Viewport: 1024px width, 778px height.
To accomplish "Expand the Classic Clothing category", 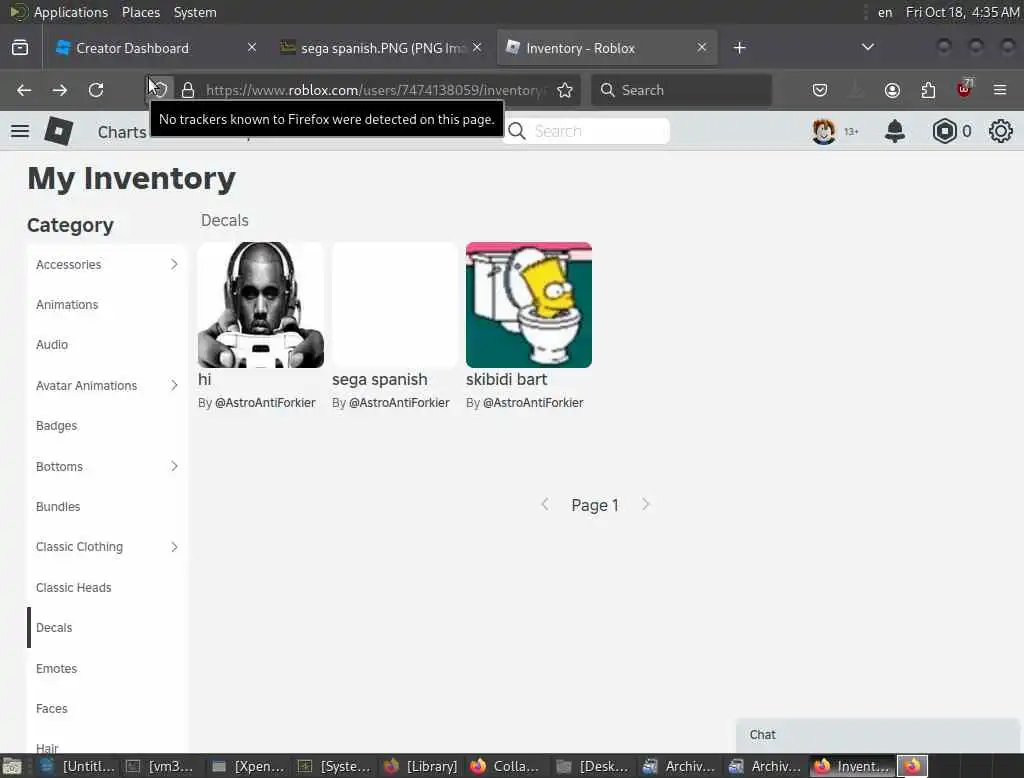I will pos(108,547).
